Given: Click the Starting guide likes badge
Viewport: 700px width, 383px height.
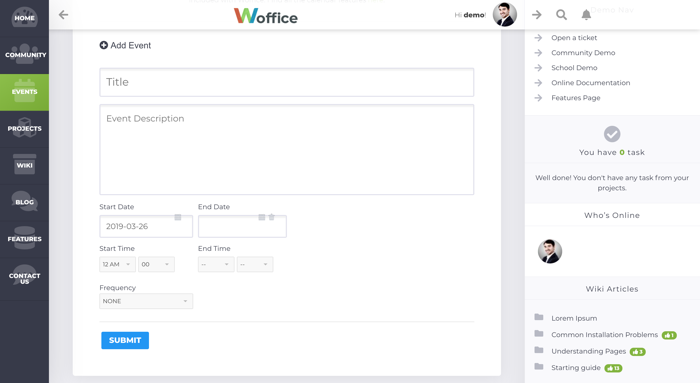Looking at the screenshot, I should coord(613,368).
